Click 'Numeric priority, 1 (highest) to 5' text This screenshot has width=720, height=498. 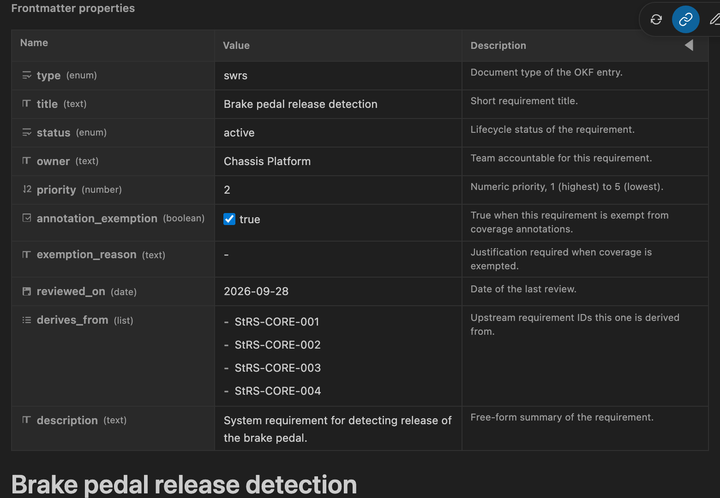pos(567,187)
